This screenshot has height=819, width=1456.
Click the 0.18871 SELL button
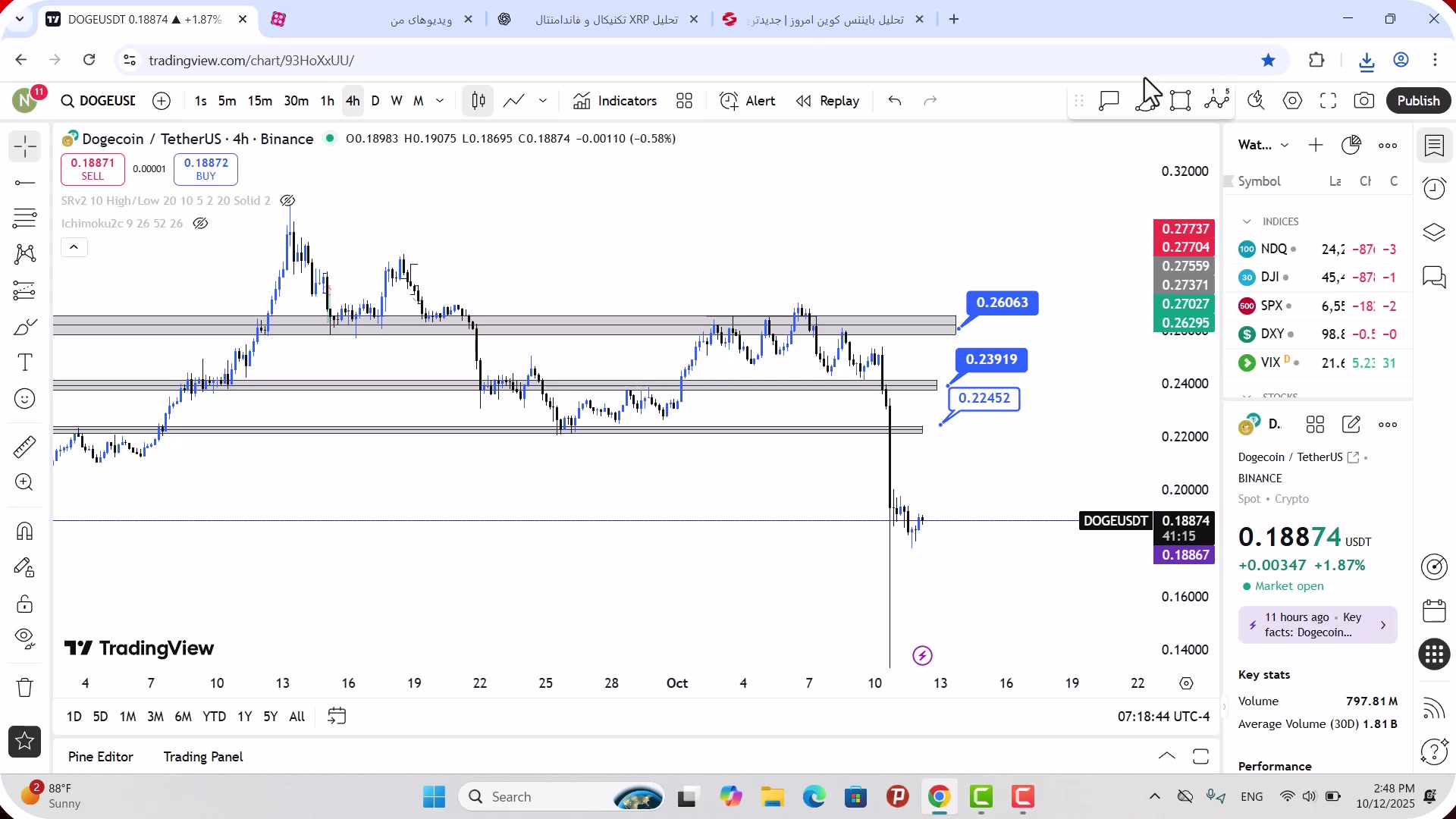coord(93,169)
